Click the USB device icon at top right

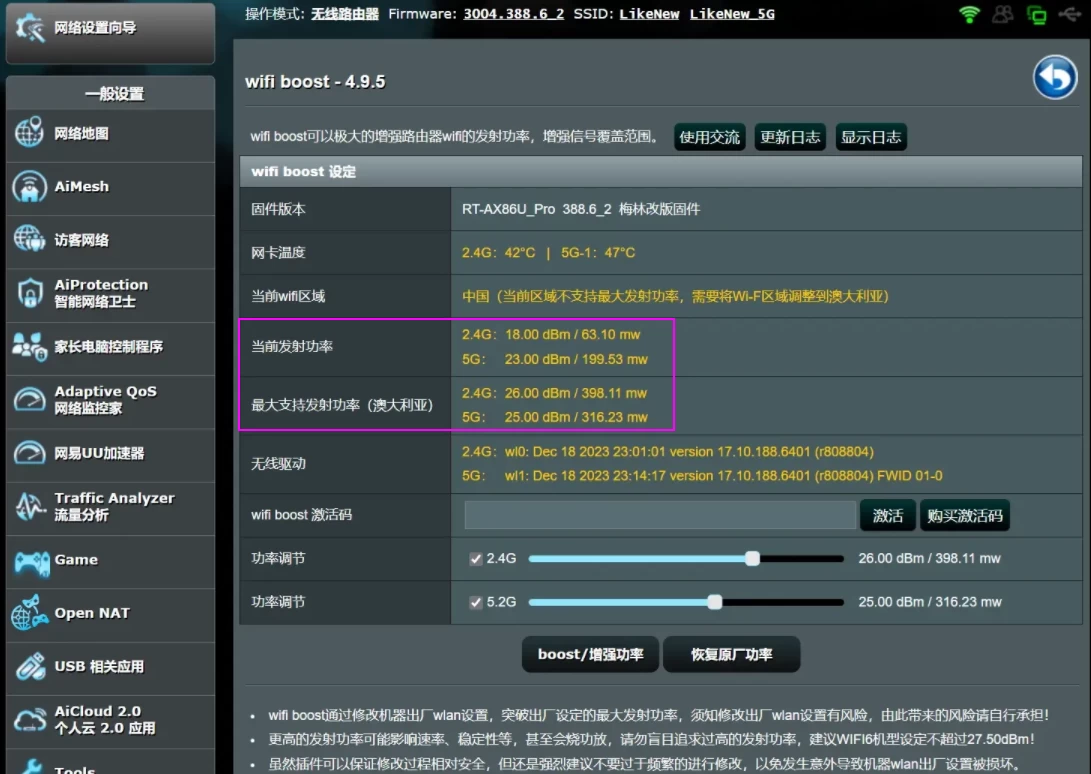(1068, 15)
